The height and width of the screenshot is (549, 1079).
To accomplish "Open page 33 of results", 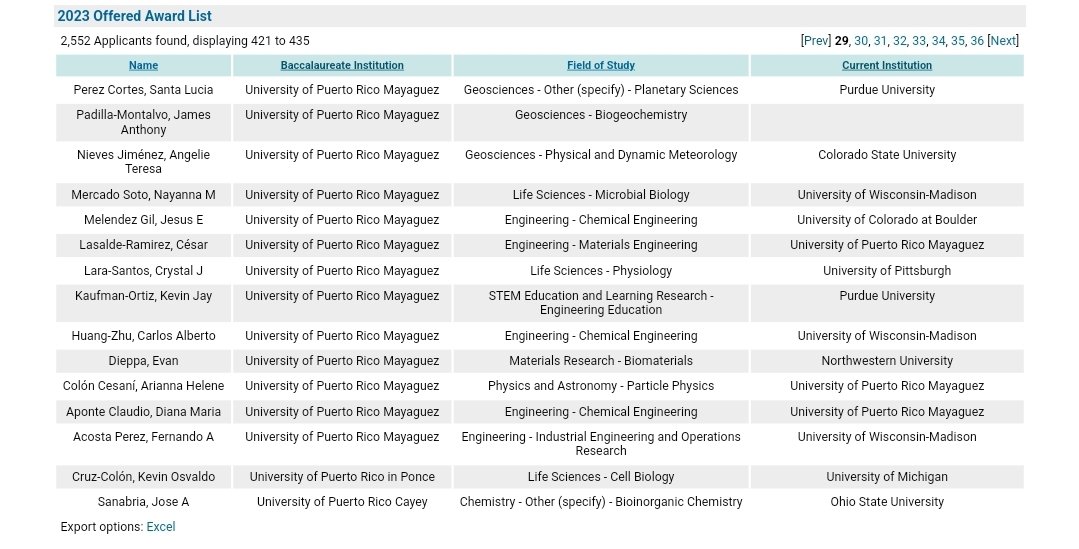I will coord(919,41).
